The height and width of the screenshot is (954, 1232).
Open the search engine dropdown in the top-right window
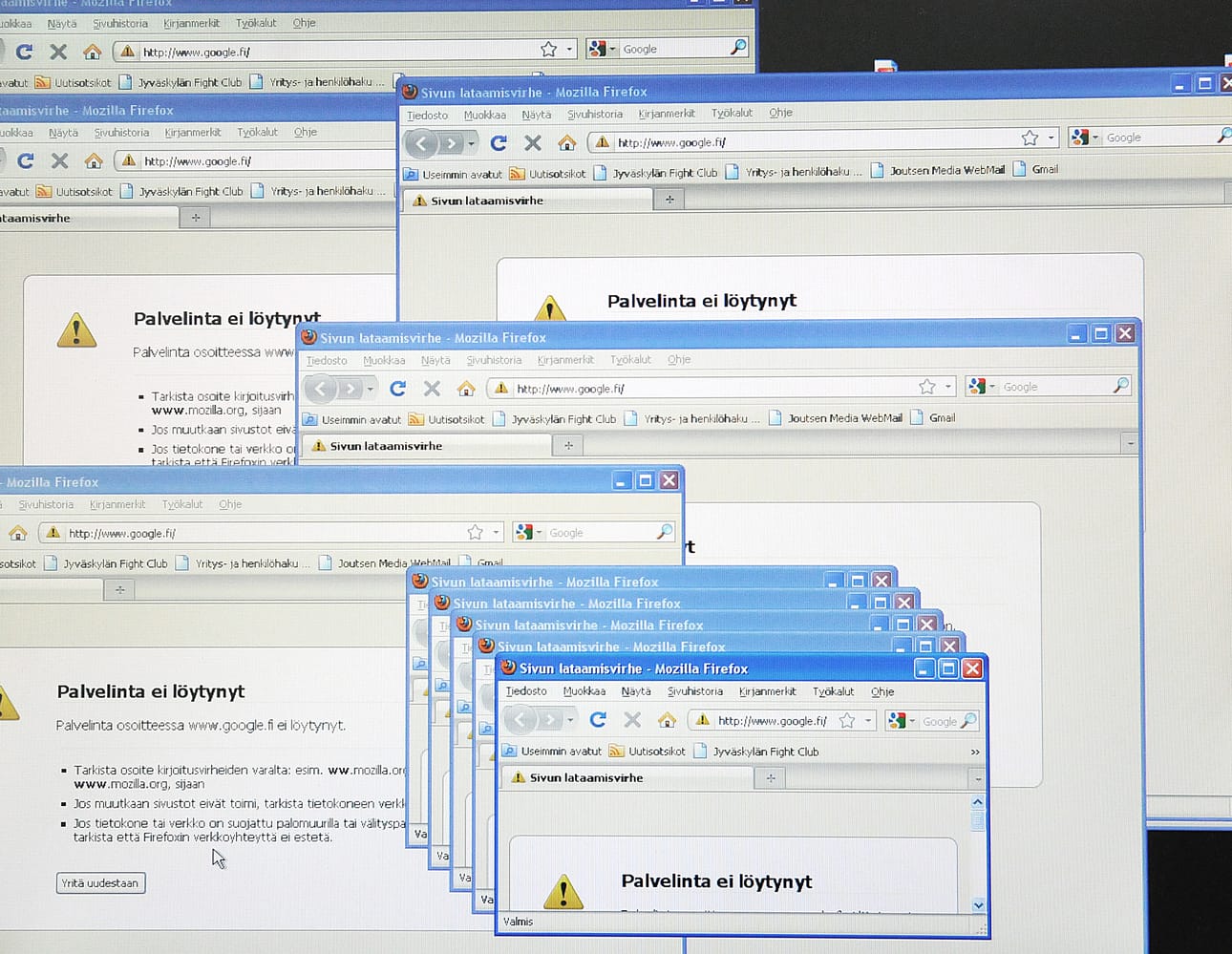tap(1095, 138)
